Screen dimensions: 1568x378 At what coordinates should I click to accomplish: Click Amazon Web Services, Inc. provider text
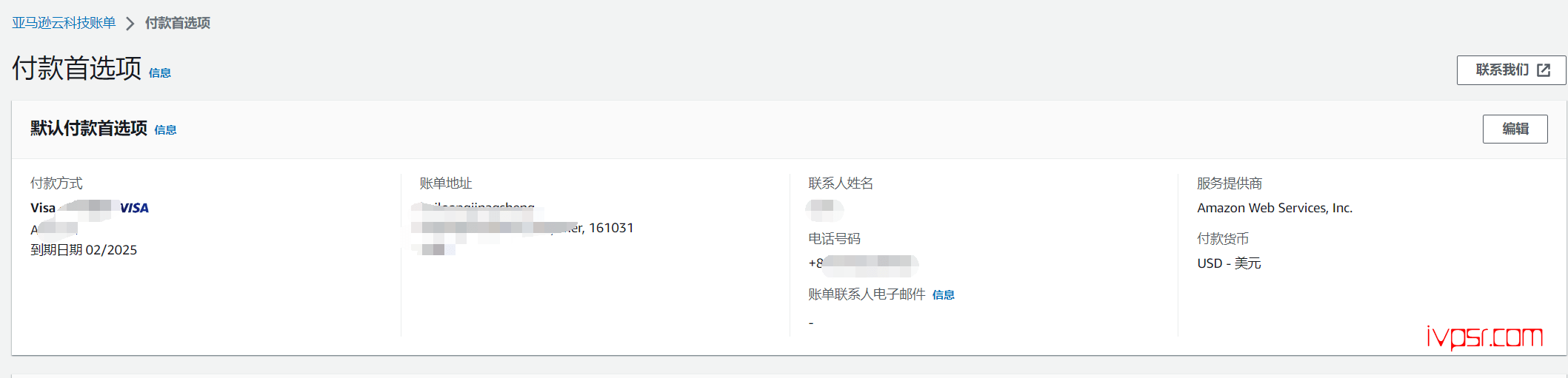(x=1275, y=208)
